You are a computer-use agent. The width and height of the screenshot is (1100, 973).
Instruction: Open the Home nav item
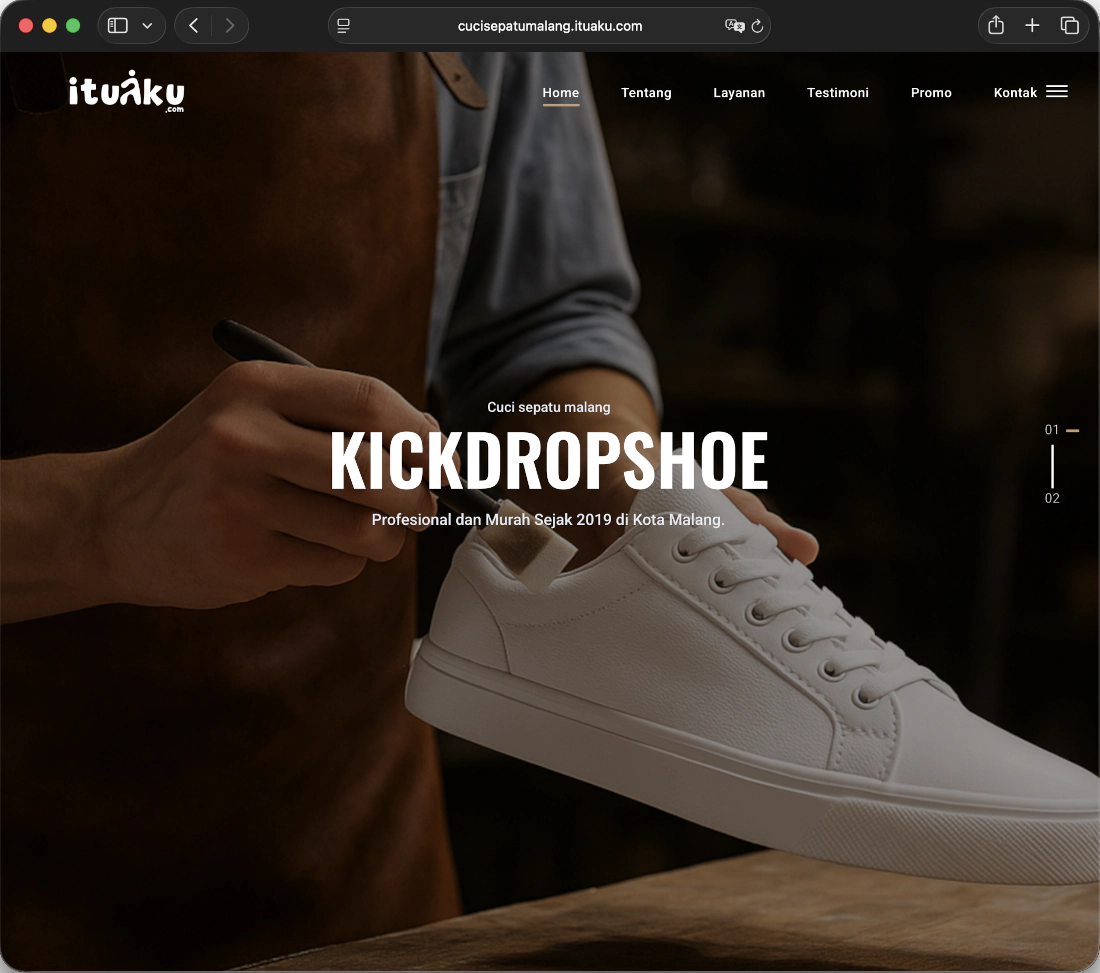point(561,93)
